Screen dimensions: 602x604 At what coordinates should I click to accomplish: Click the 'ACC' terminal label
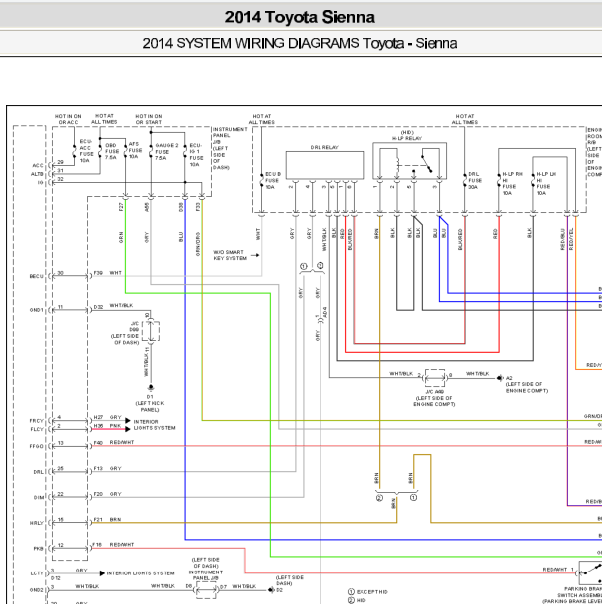coord(38,166)
